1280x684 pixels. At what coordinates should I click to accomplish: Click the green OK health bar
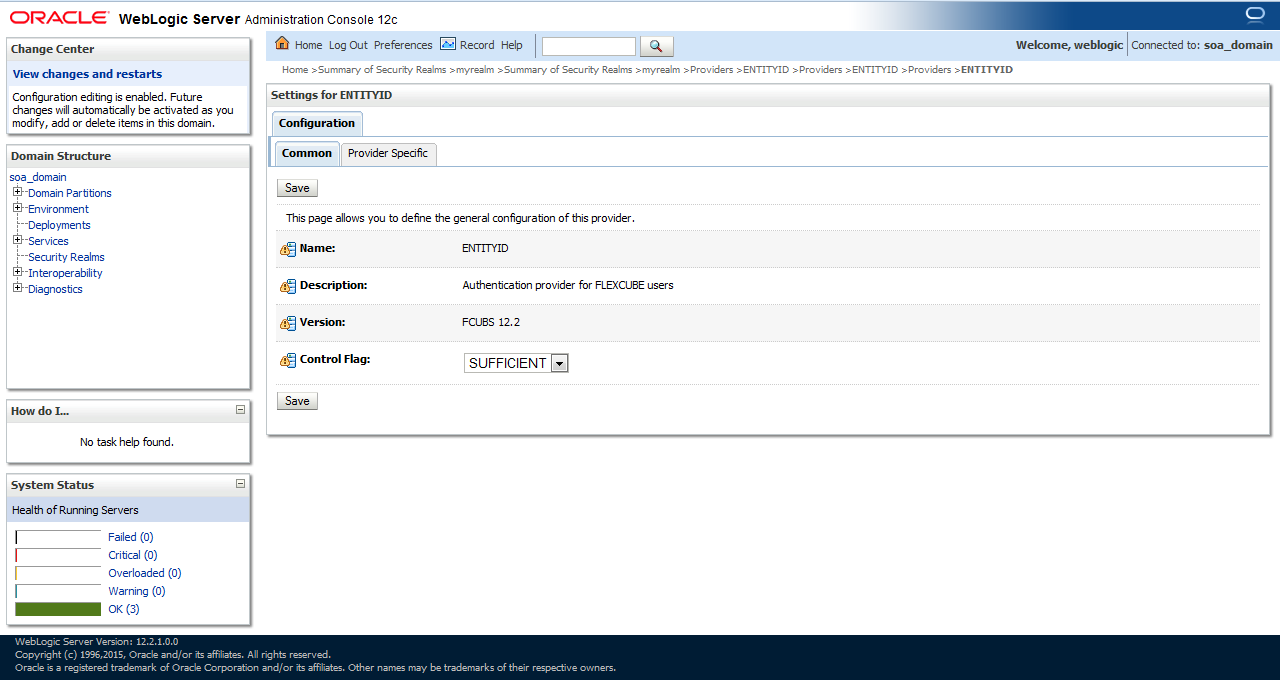58,609
